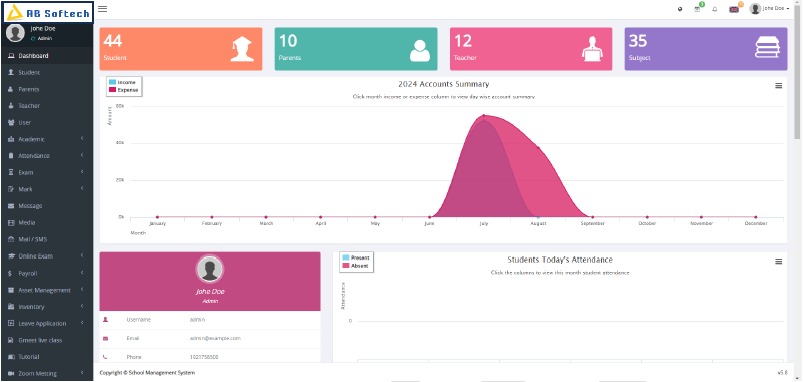This screenshot has height=382, width=805.
Task: Click the Academic sidebar icon
Action: (x=11, y=140)
